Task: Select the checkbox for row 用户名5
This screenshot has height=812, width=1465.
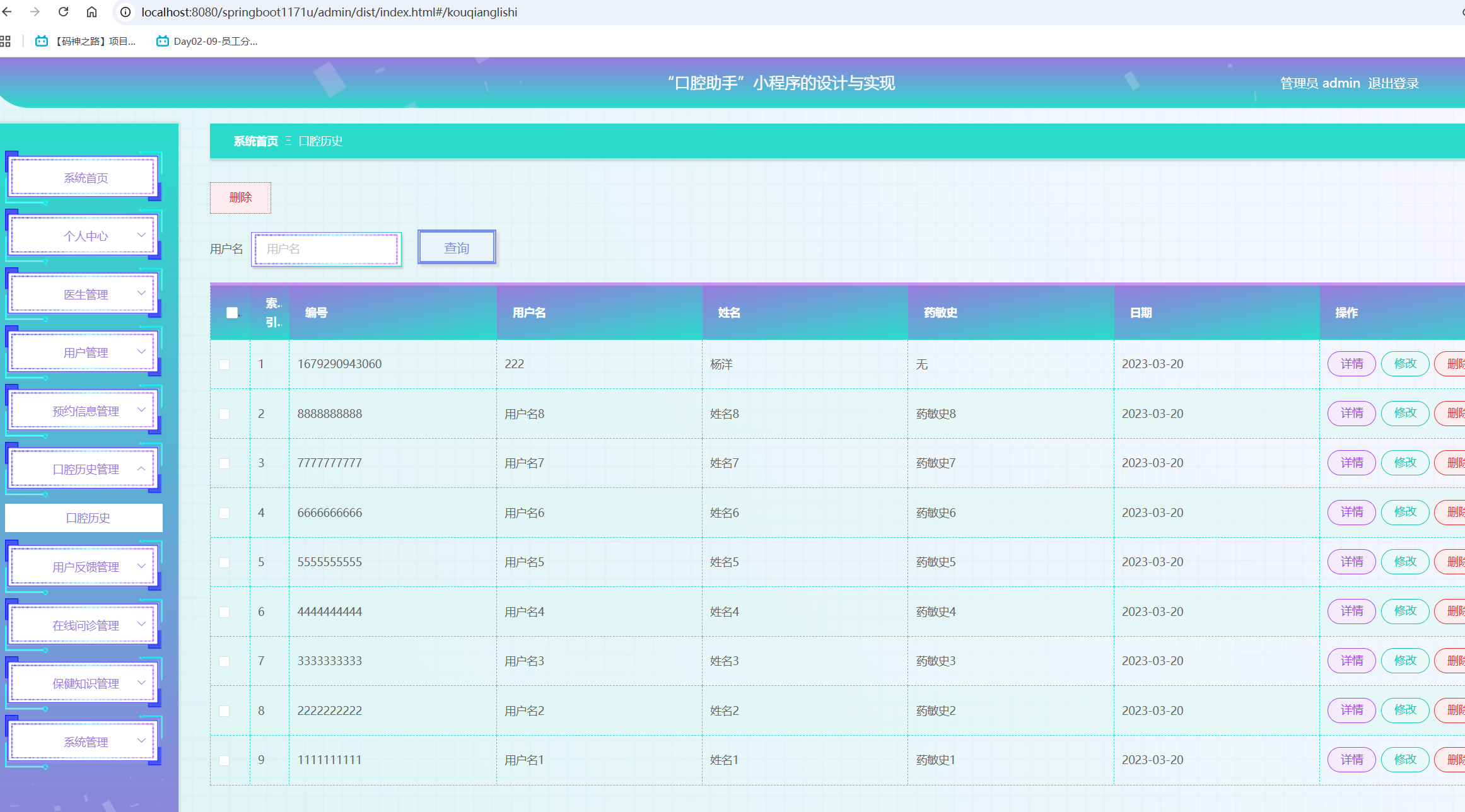Action: tap(224, 562)
